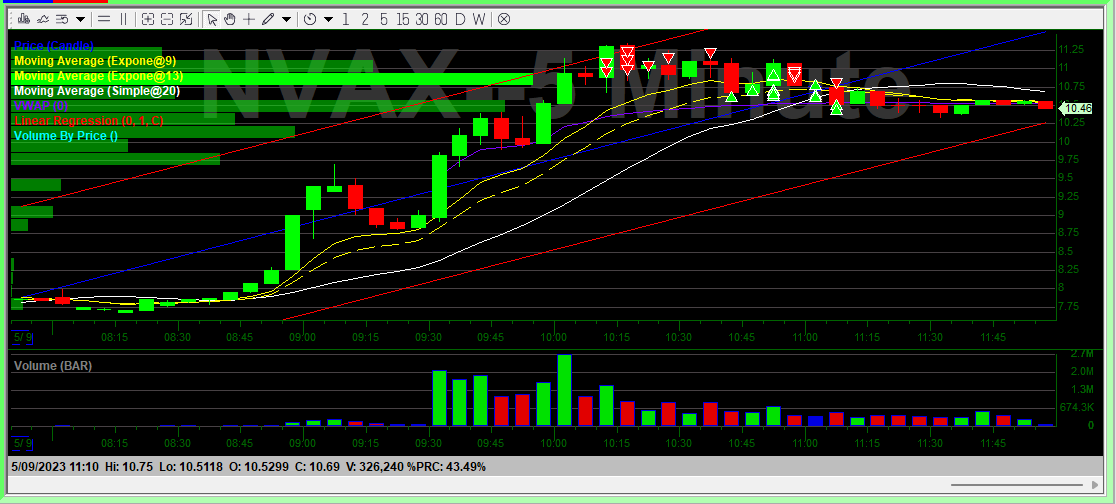Image resolution: width=1116 pixels, height=504 pixels.
Task: Click the horizontal lines toolbar icon
Action: [x=103, y=19]
